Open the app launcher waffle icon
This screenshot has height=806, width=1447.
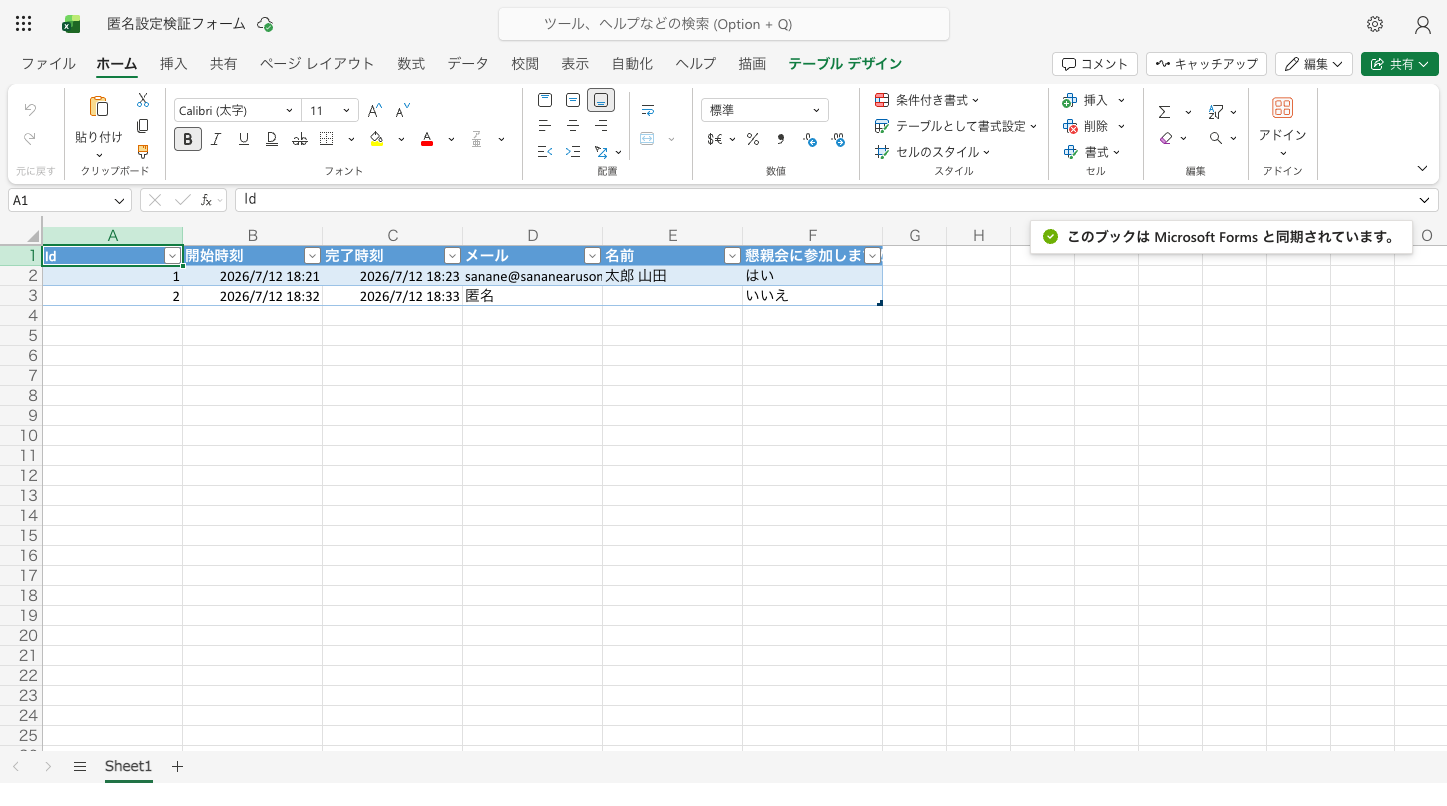(x=24, y=24)
